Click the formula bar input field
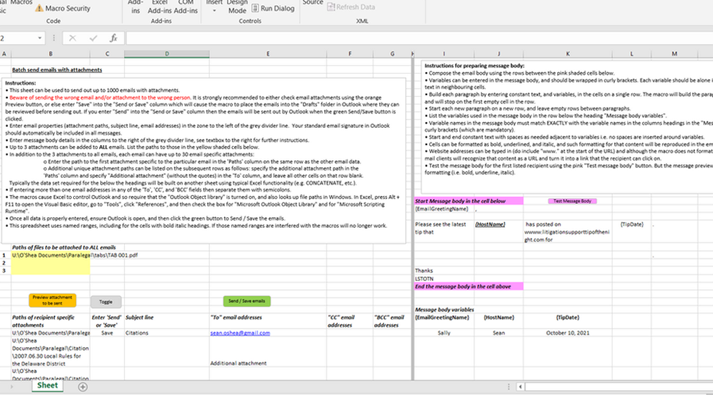 tap(418, 38)
